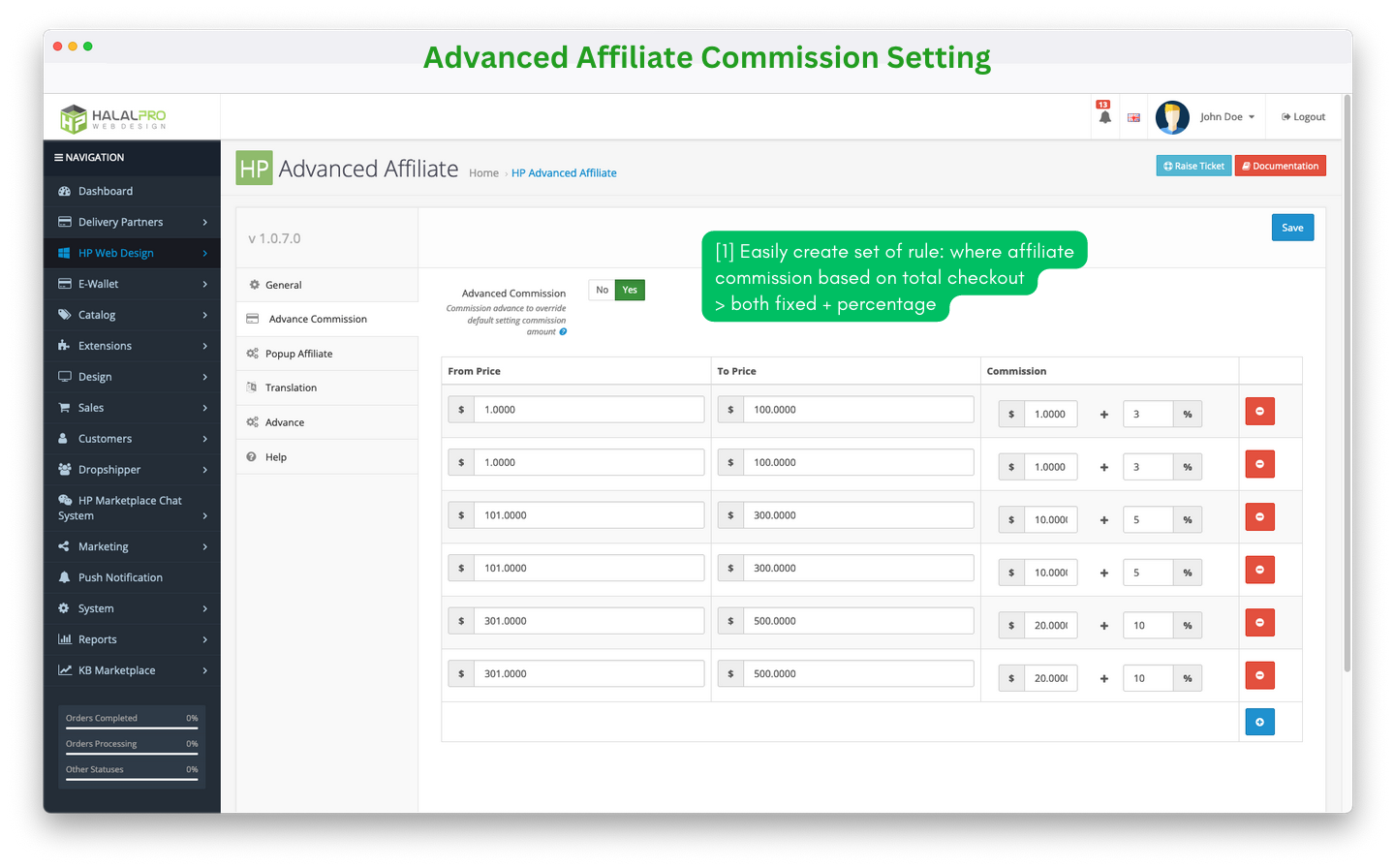Open the commission amount help tooltip
This screenshot has width=1394, height=868.
point(564,331)
